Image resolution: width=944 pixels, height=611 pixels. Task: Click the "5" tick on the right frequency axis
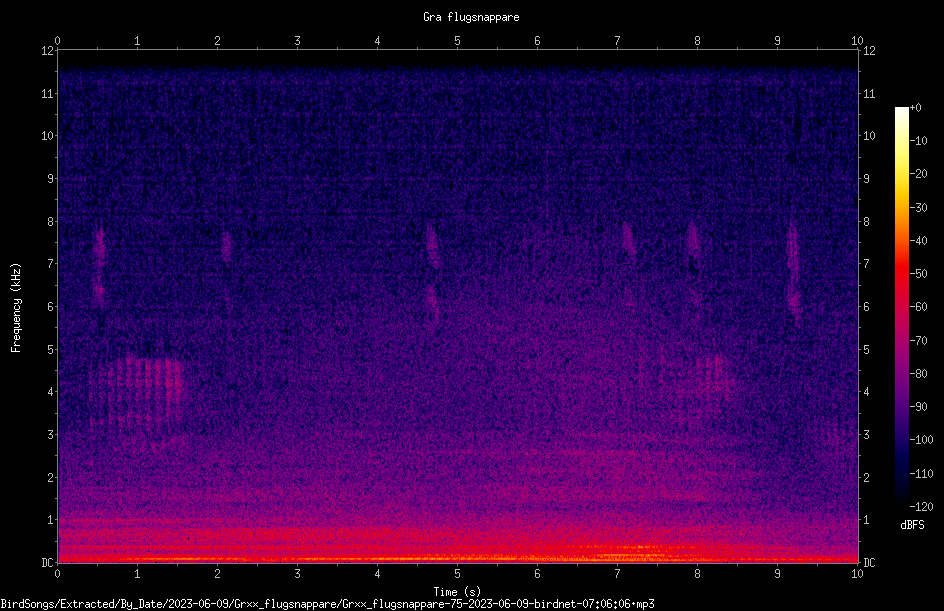point(866,350)
